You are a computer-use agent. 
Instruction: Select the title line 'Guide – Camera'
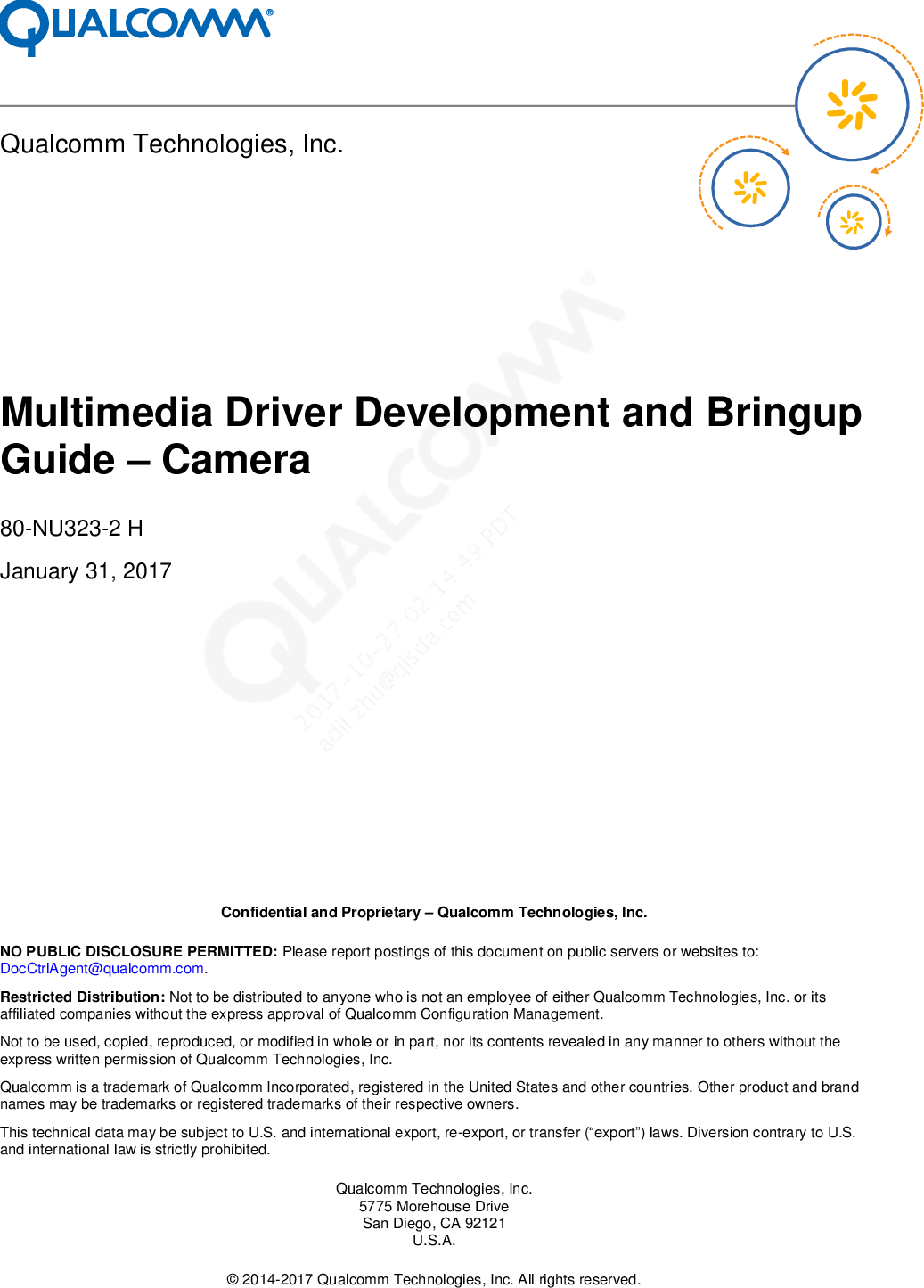click(x=155, y=460)
